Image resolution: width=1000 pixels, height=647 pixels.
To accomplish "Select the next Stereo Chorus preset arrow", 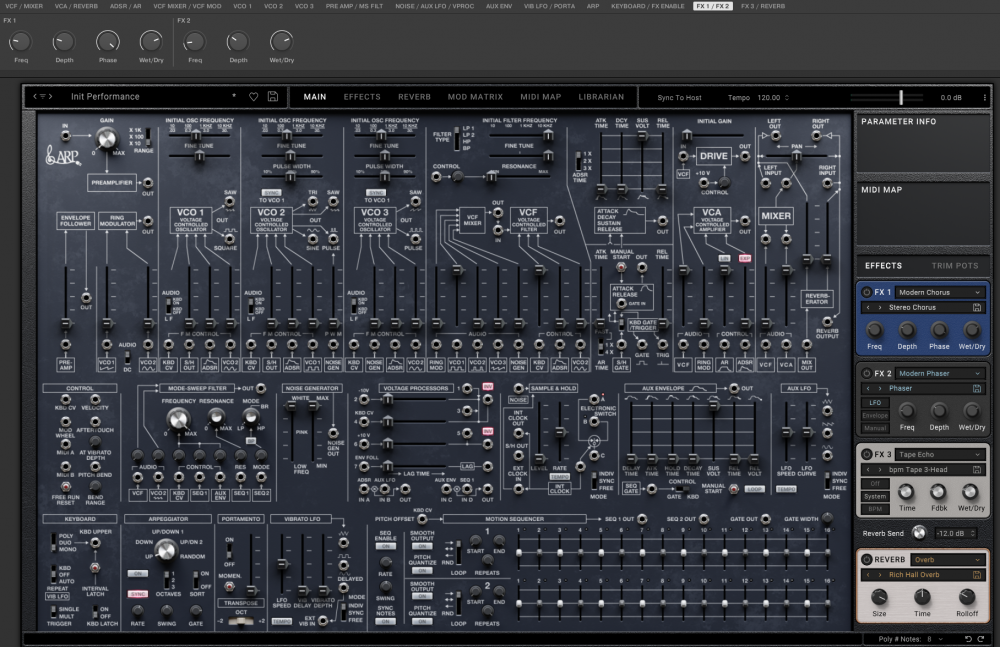I will pyautogui.click(x=879, y=308).
